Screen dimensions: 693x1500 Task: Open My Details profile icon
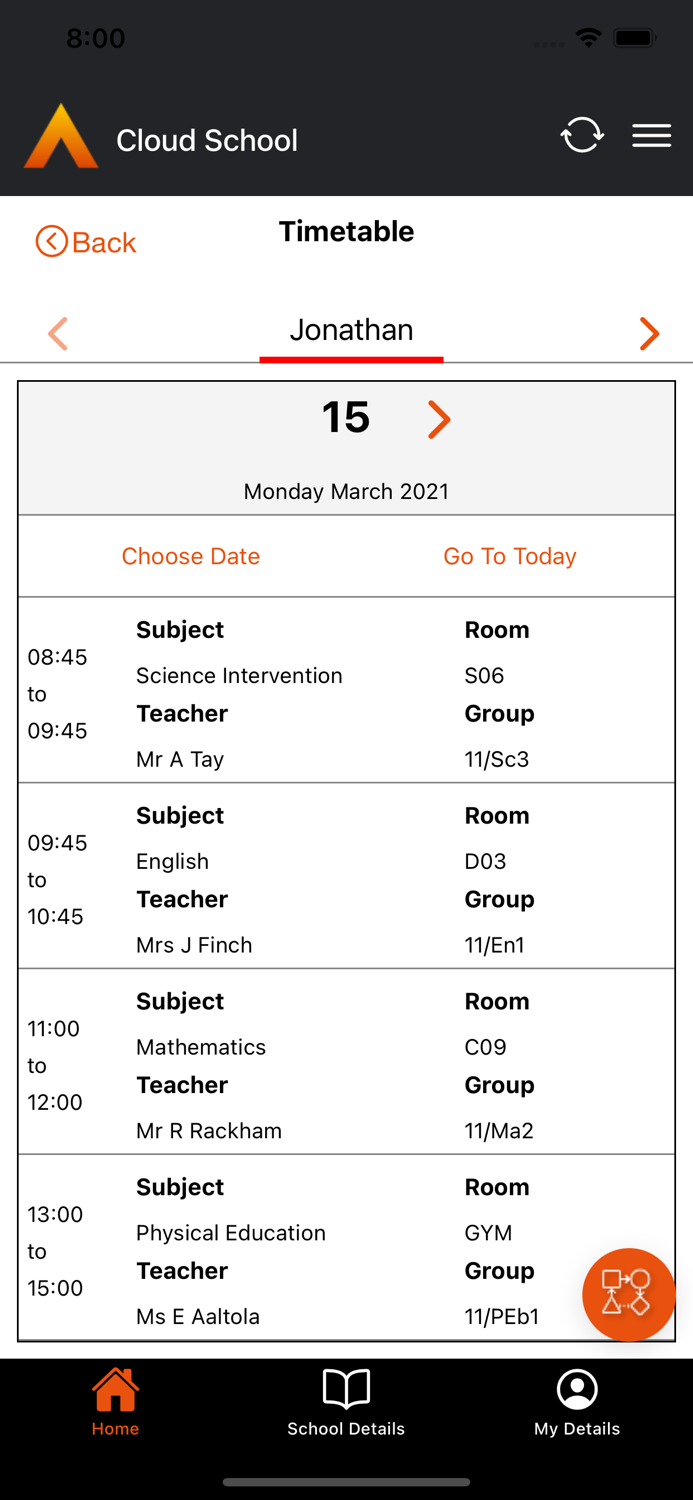click(x=577, y=1390)
